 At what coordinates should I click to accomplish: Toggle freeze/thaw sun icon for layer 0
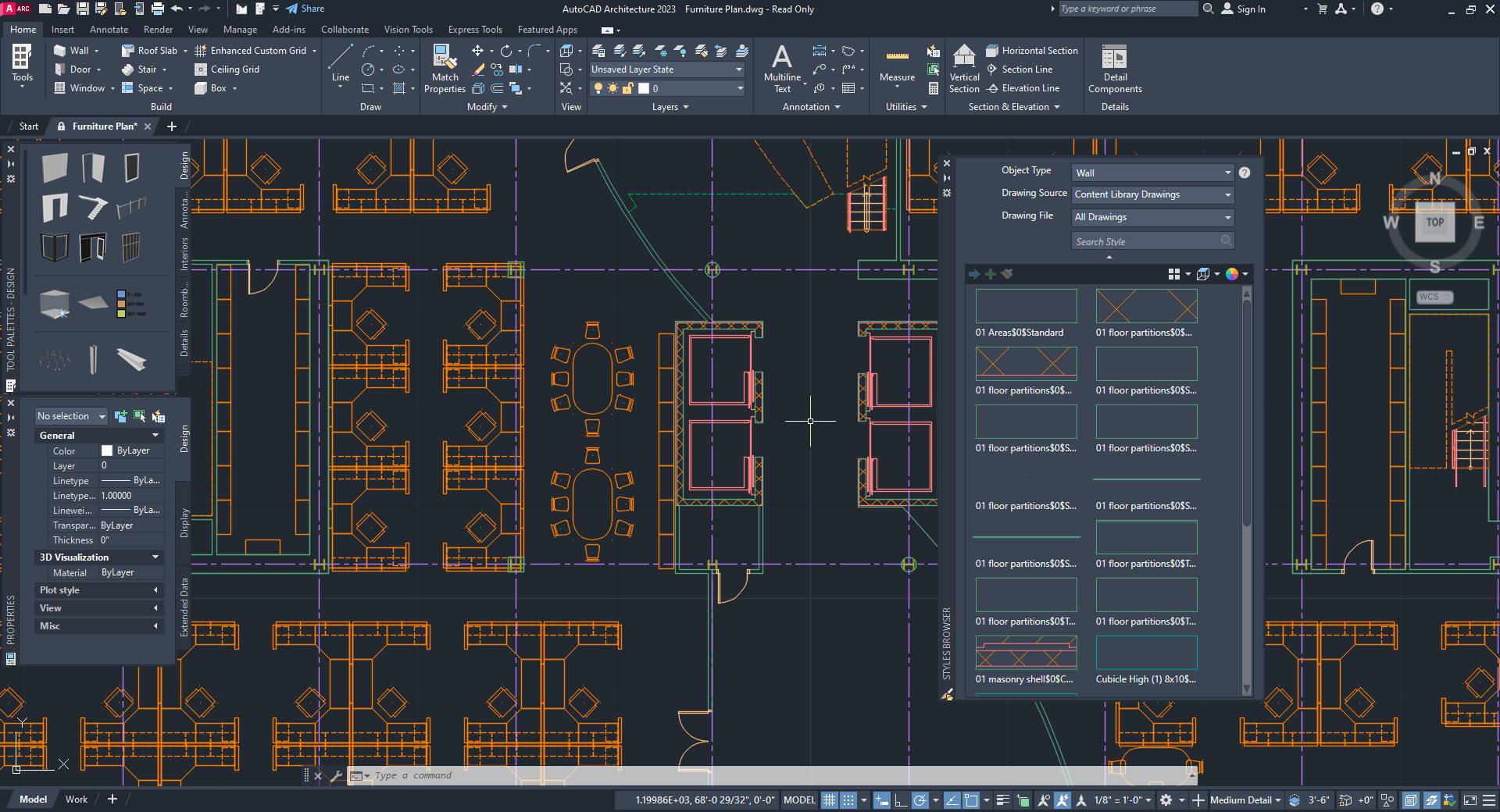click(x=612, y=89)
